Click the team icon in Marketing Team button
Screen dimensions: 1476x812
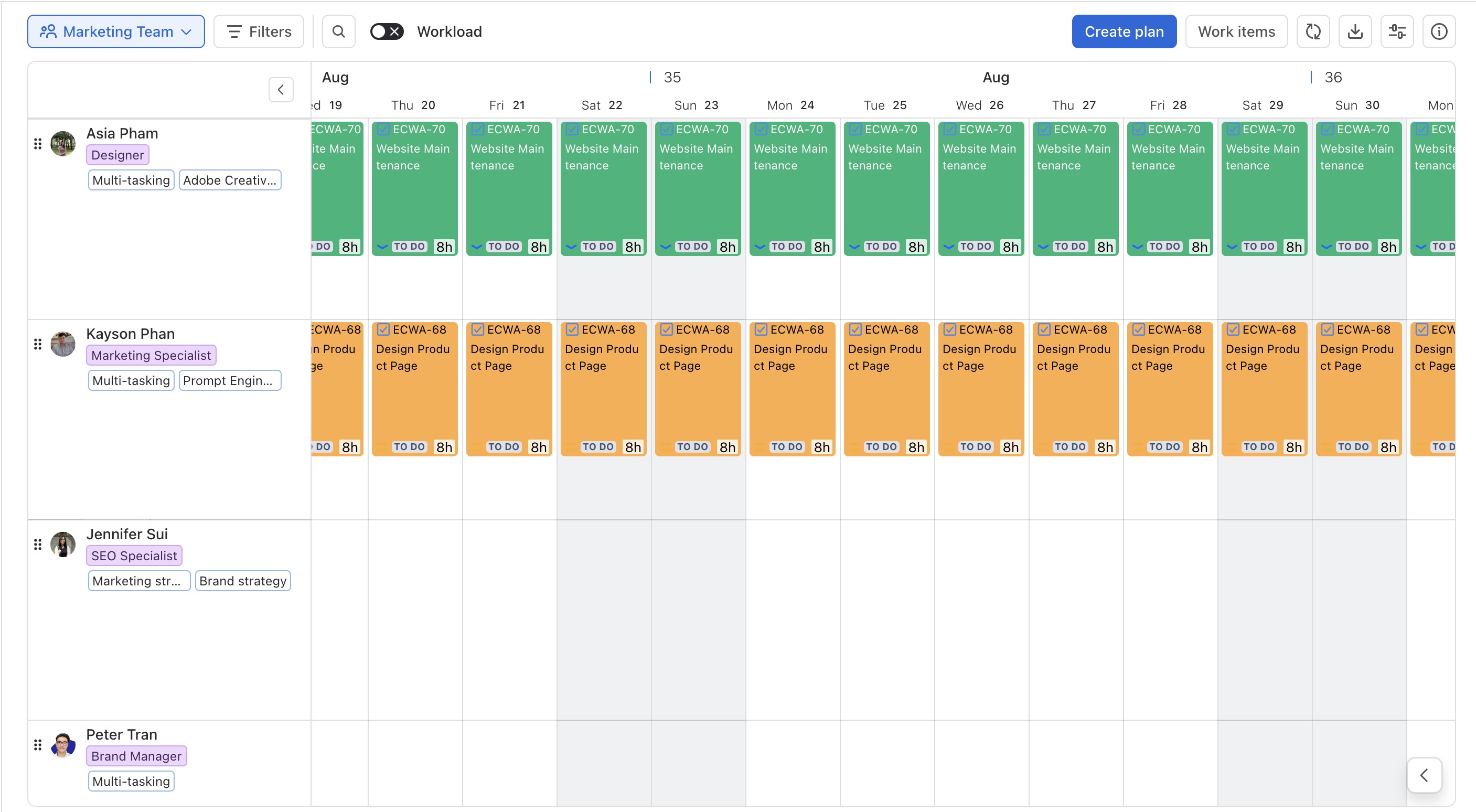click(x=48, y=31)
